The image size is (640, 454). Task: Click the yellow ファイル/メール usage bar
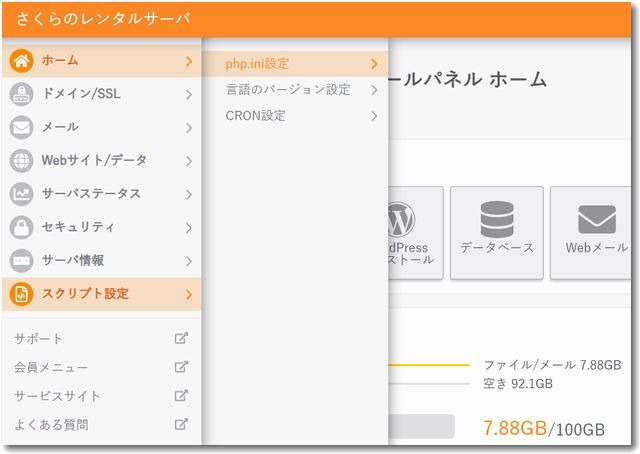(429, 365)
